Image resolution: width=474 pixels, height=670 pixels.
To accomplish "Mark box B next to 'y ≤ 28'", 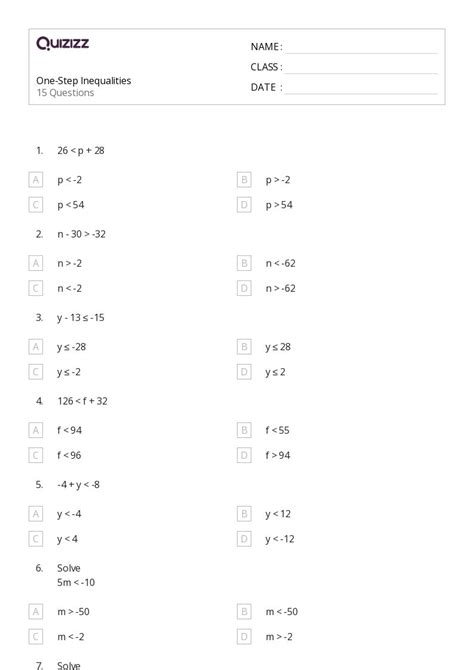I will pos(244,347).
